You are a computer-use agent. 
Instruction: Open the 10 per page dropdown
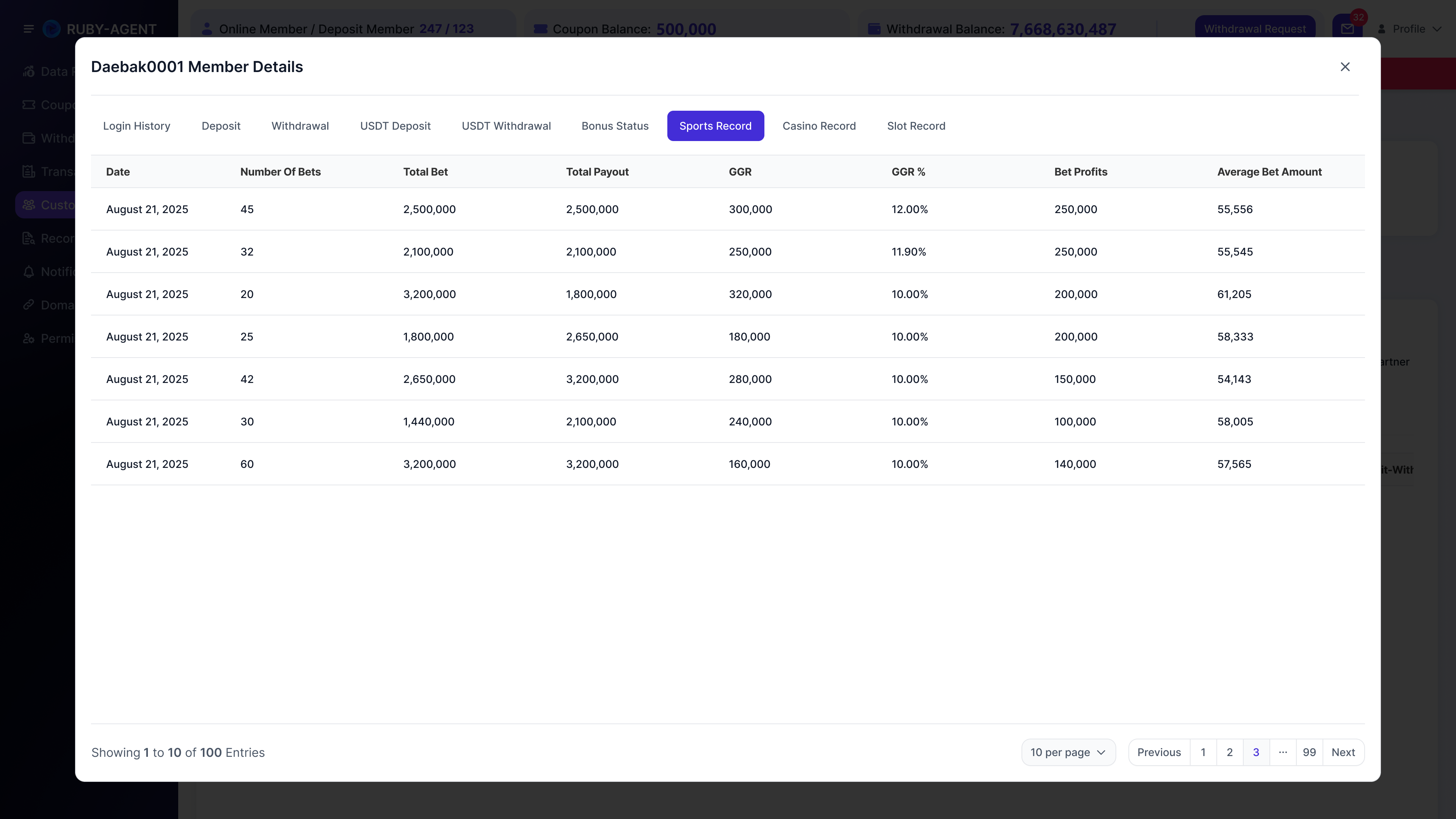pos(1068,752)
